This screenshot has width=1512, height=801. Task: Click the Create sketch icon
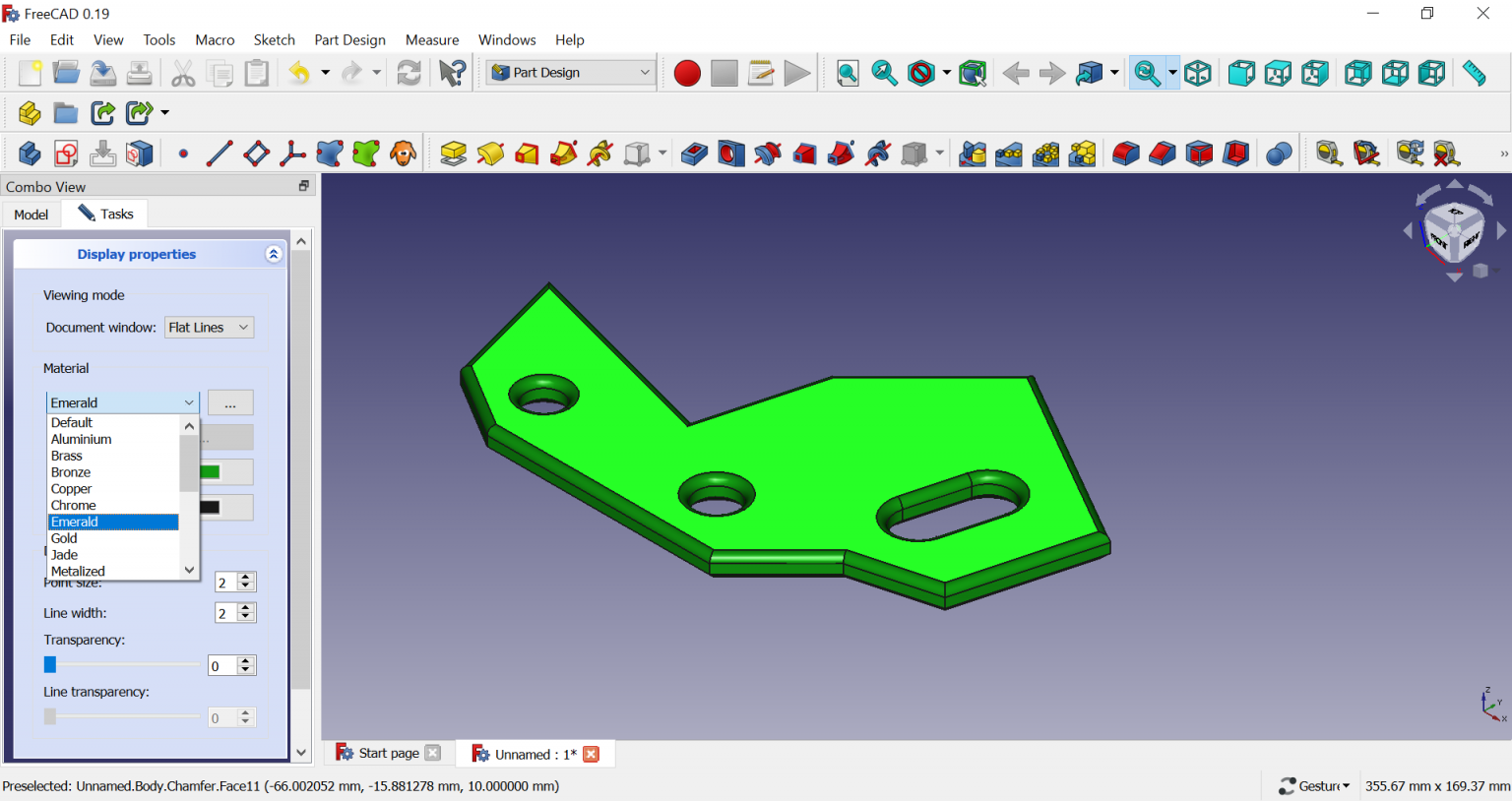point(66,154)
